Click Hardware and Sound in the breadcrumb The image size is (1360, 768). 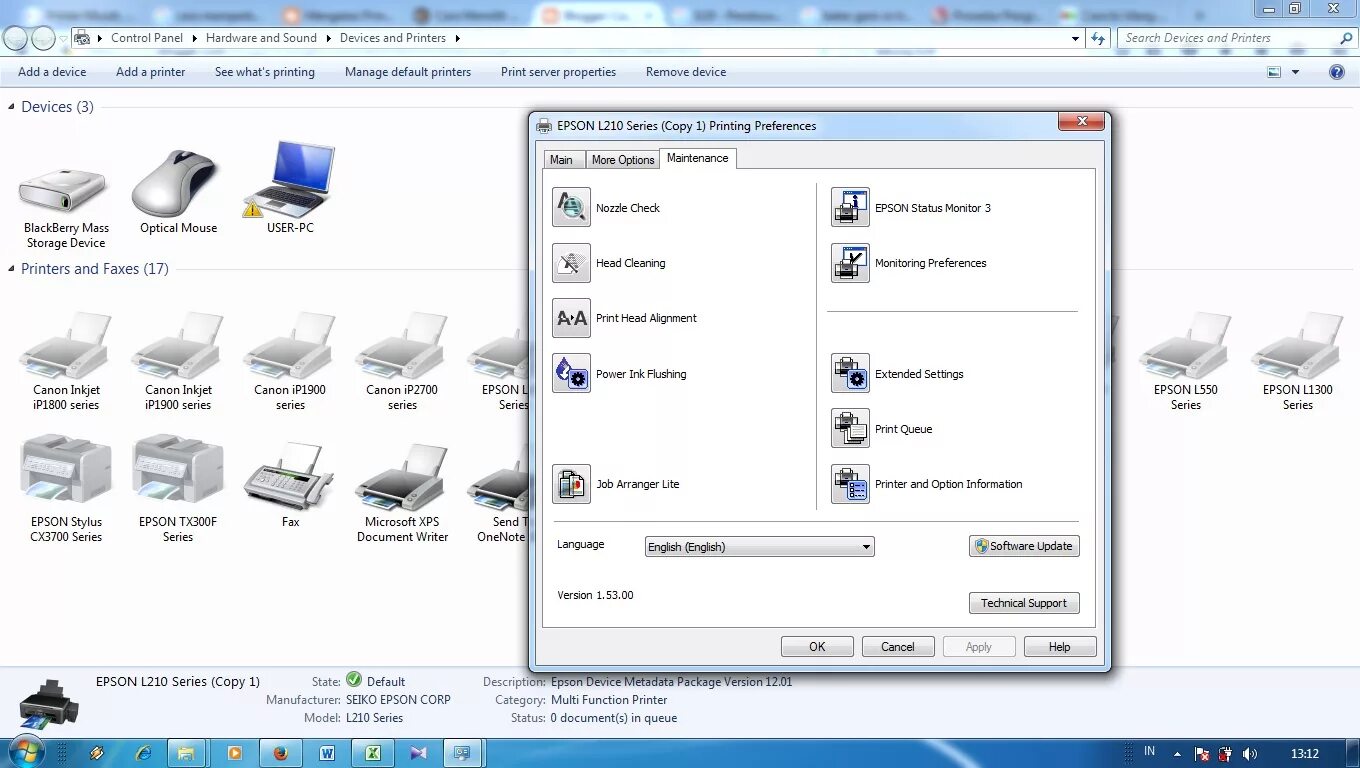coord(261,38)
